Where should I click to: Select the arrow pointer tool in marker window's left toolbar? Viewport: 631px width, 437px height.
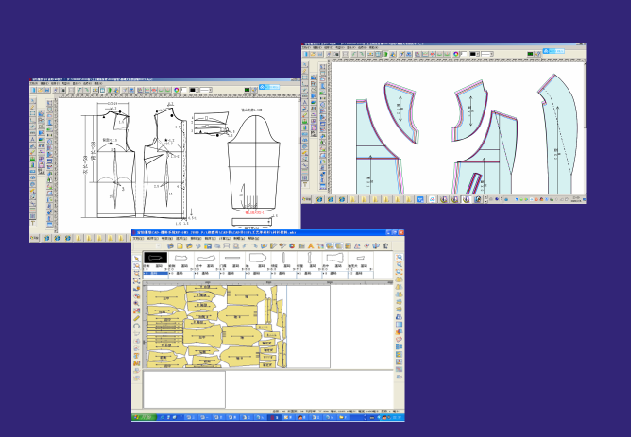click(x=137, y=259)
